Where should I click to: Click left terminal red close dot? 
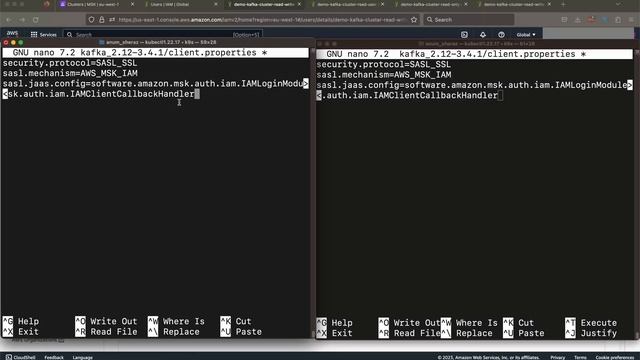point(6,42)
